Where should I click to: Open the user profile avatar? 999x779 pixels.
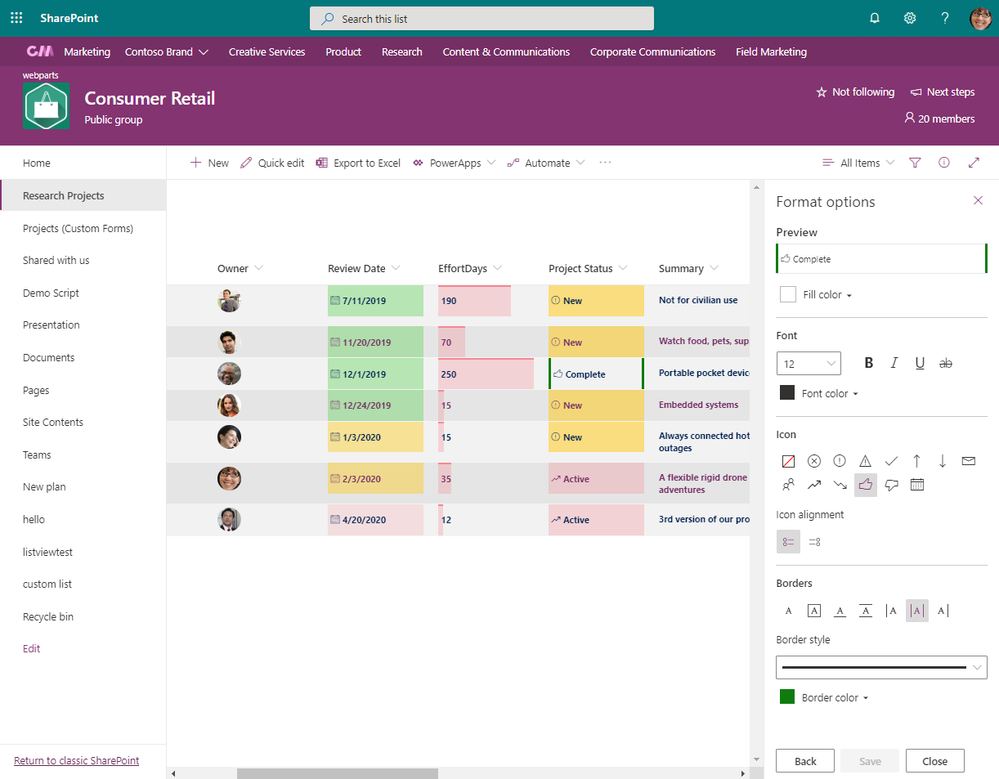tap(981, 18)
